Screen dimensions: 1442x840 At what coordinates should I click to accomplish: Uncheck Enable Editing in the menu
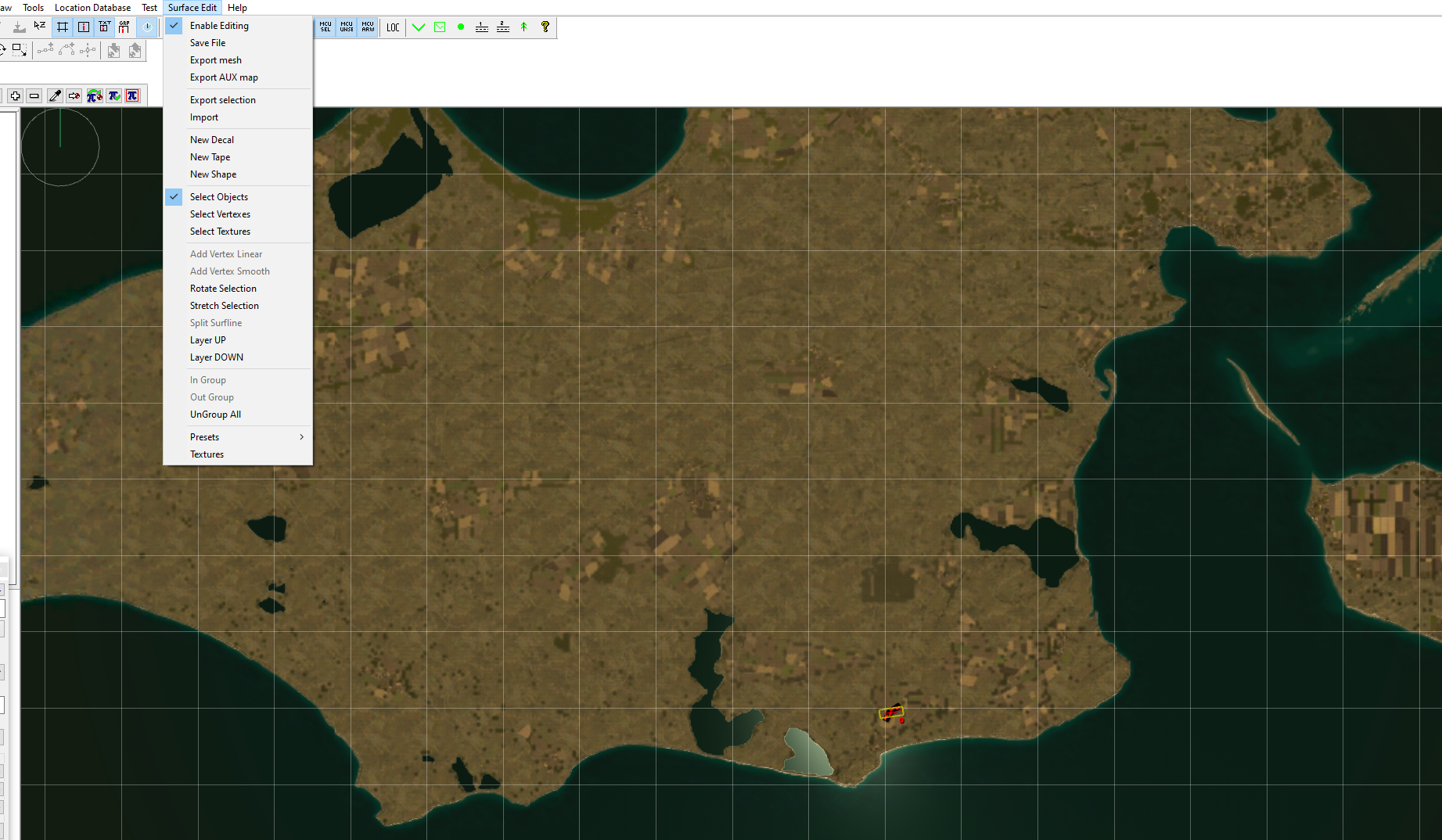pos(220,25)
